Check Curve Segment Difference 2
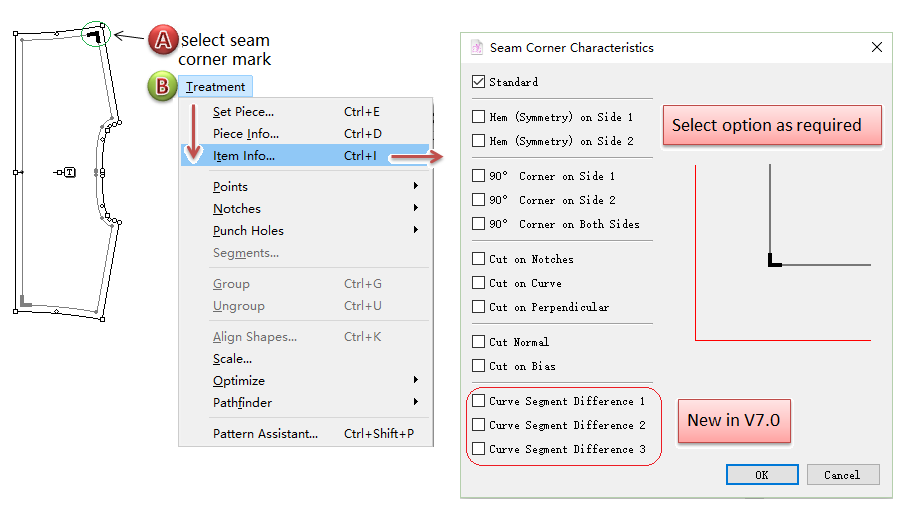This screenshot has height=512, width=924. click(x=478, y=425)
